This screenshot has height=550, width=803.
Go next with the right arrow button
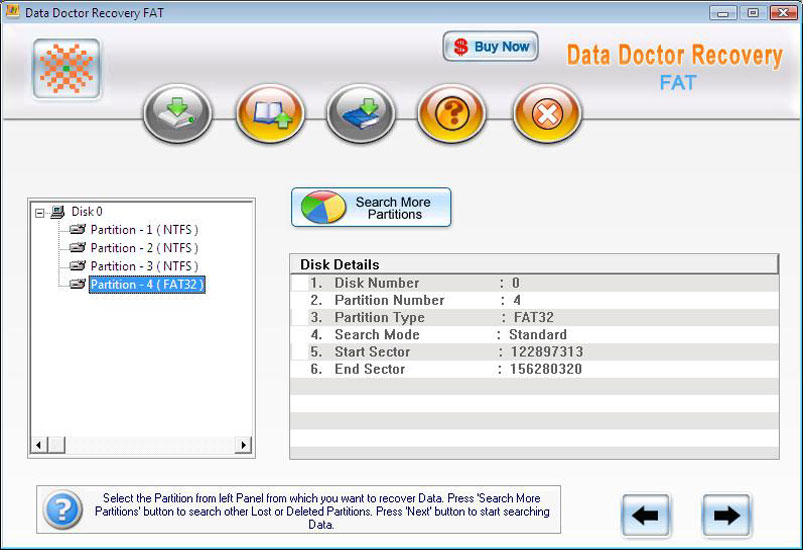pos(727,515)
